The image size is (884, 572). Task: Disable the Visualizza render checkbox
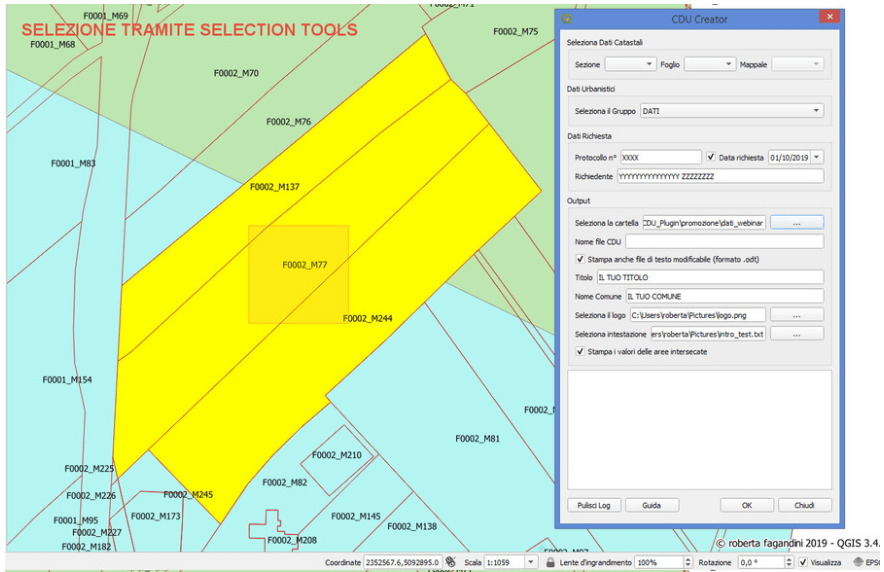tap(803, 563)
